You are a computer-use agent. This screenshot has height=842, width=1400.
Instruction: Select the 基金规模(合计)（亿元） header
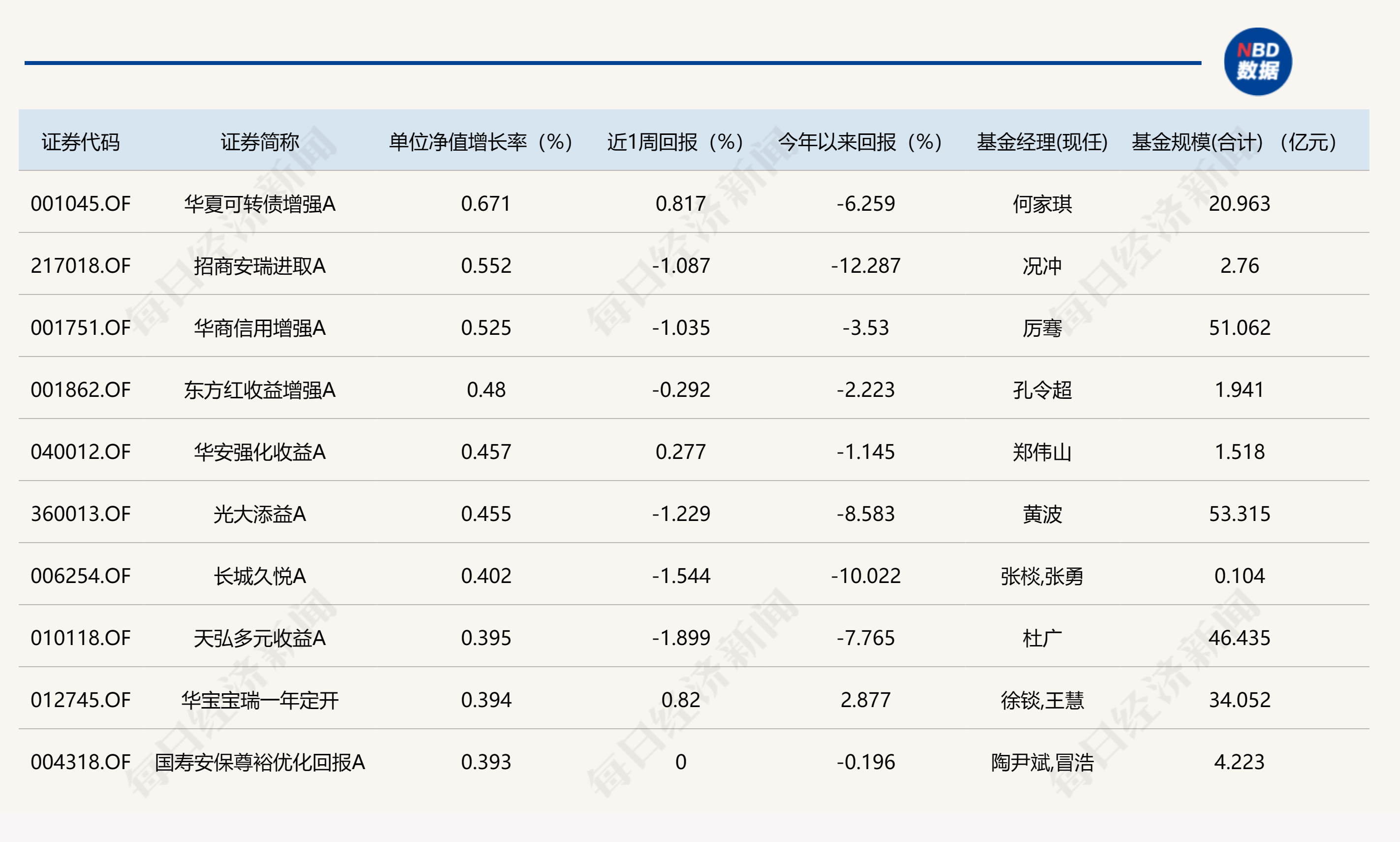1235,142
